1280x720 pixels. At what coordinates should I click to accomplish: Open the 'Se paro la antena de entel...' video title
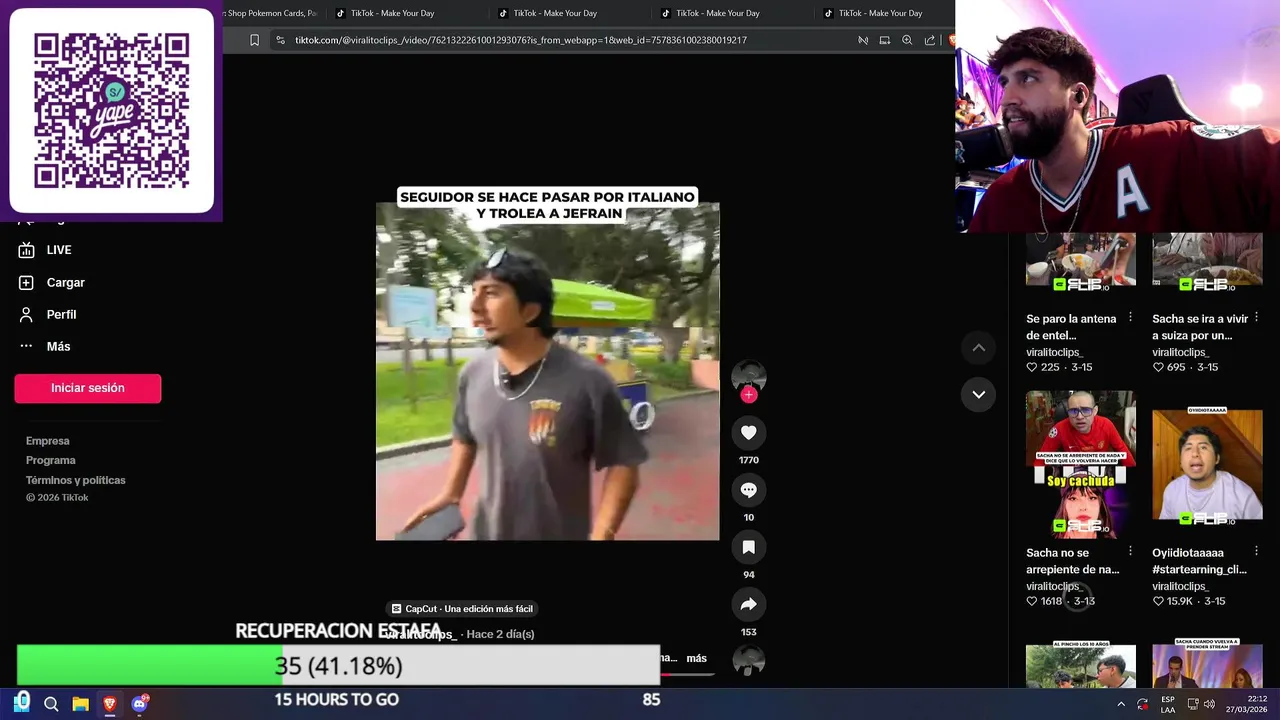point(1071,327)
